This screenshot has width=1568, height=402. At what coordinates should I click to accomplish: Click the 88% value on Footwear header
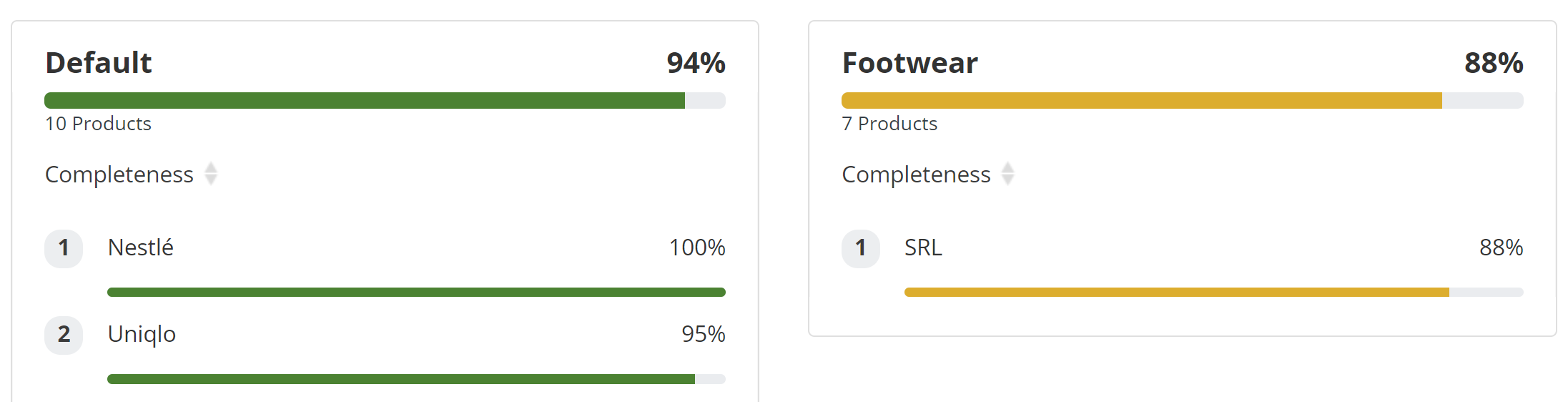1494,63
